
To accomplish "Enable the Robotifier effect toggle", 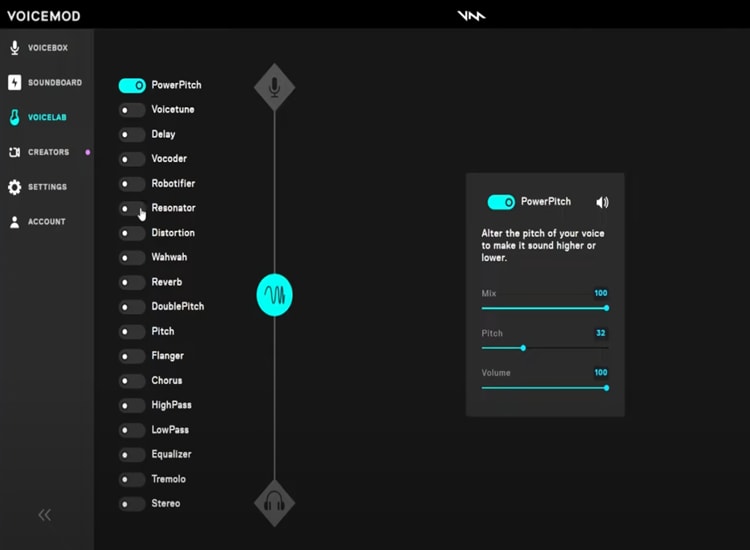I will point(132,184).
